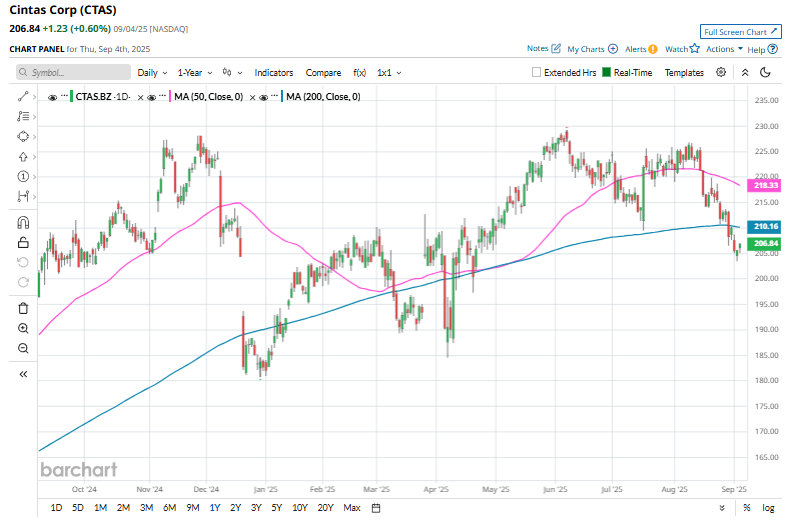Open chart settings gear
Viewport: 787px width, 527px height.
tap(721, 72)
